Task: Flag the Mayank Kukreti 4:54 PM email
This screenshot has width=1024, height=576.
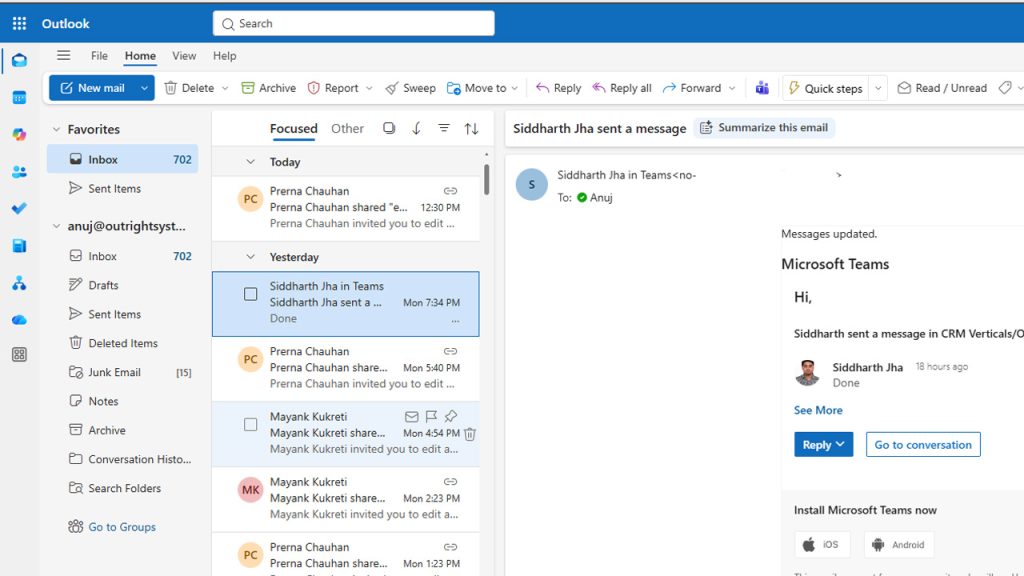Action: pyautogui.click(x=431, y=417)
